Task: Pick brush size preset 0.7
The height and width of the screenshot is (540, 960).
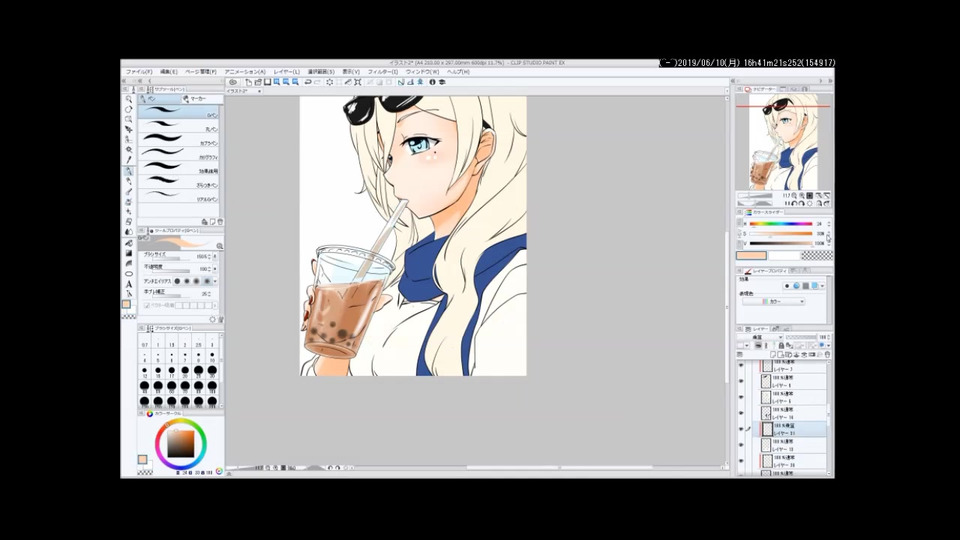Action: 144,341
